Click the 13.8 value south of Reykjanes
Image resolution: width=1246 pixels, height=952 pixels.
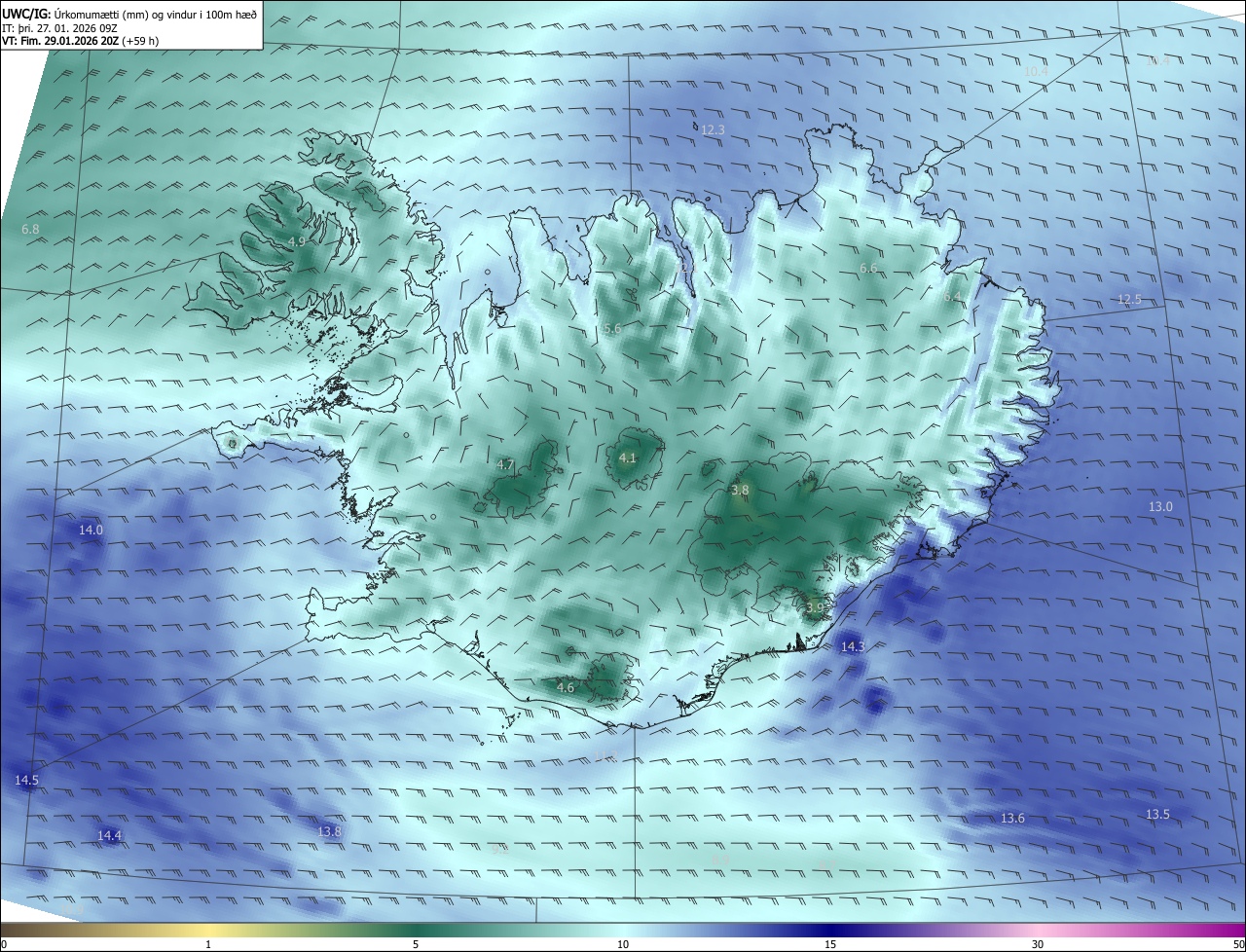(329, 831)
